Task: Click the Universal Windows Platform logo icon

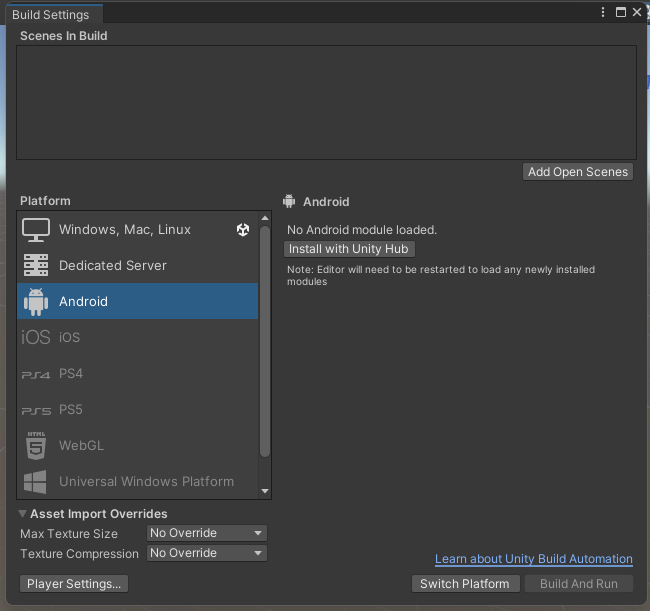Action: (35, 482)
